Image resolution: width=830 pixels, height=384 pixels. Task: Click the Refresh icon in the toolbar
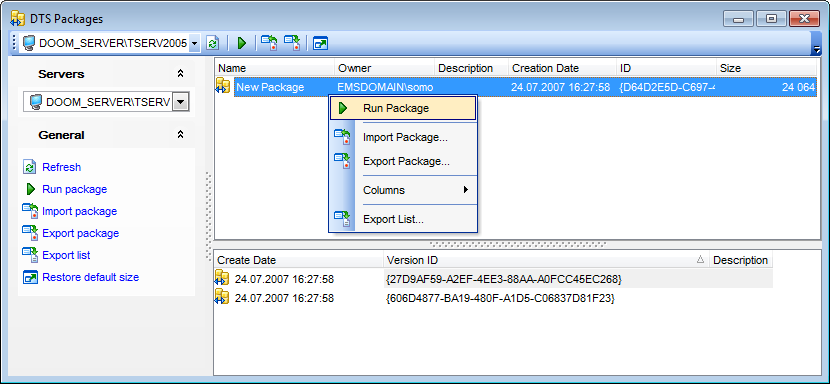(x=212, y=43)
